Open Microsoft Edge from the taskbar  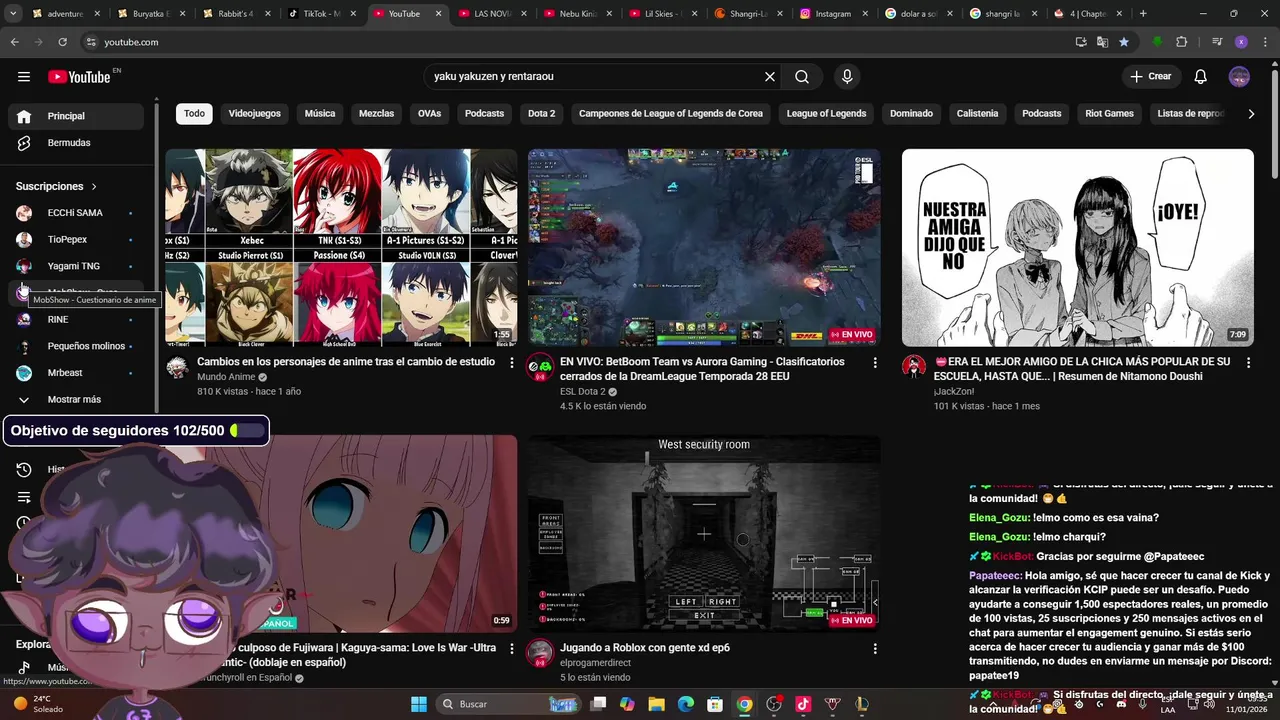click(686, 704)
